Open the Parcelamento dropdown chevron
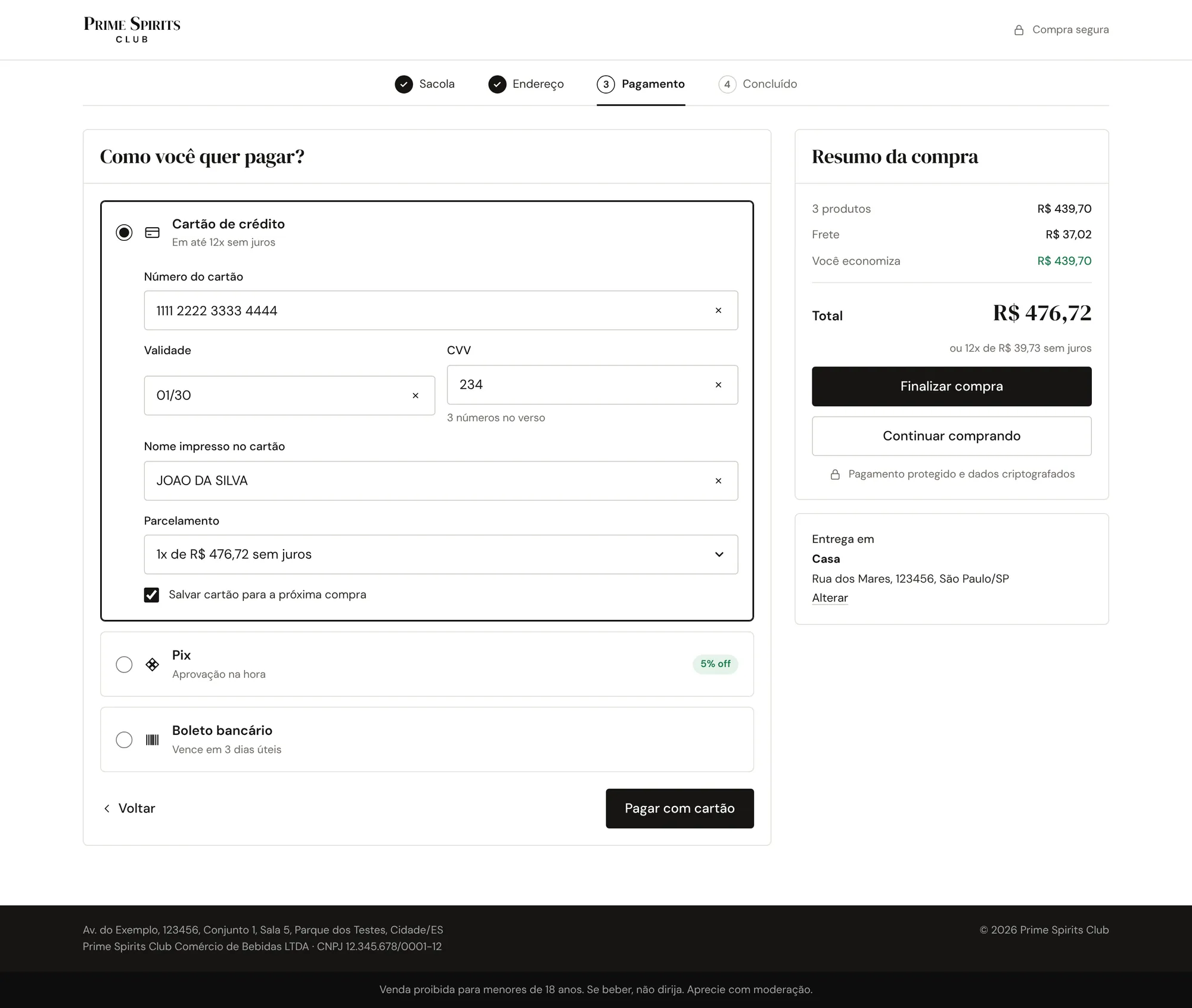This screenshot has height=1008, width=1192. (719, 554)
